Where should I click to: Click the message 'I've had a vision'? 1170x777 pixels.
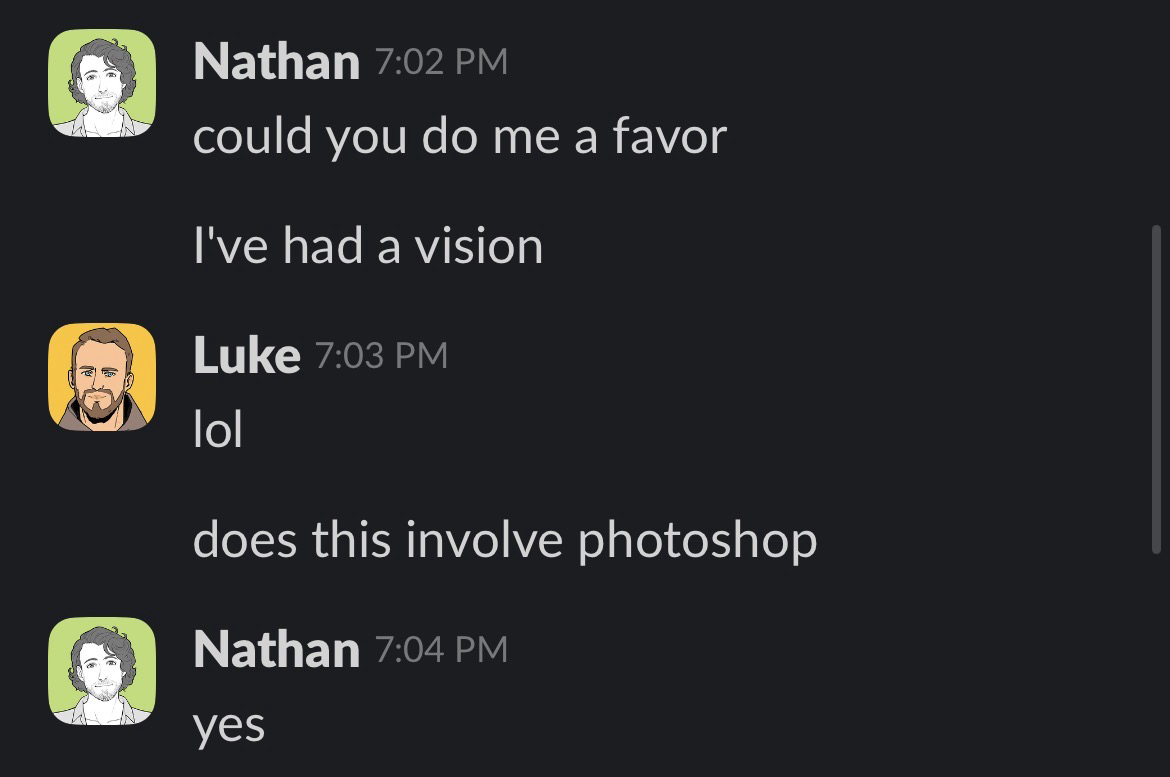(x=367, y=246)
